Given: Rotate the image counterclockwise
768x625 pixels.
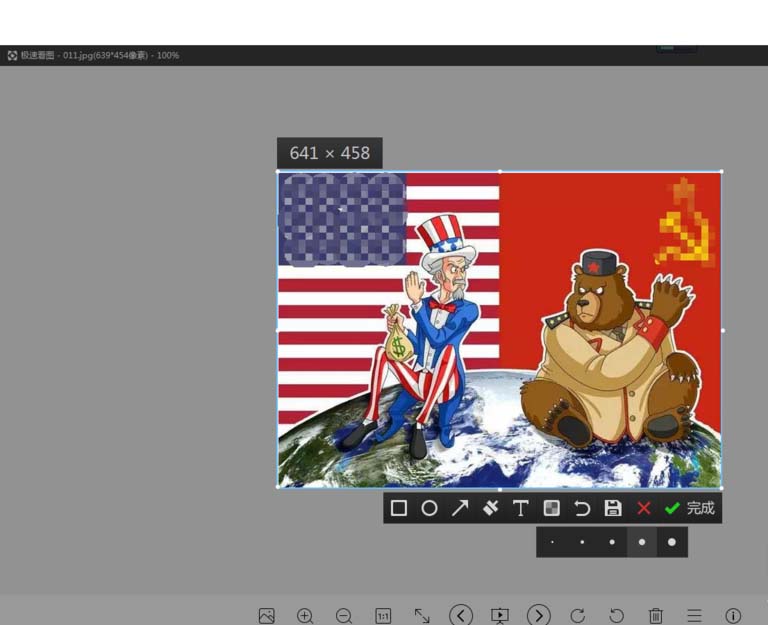Looking at the screenshot, I should pyautogui.click(x=616, y=616).
